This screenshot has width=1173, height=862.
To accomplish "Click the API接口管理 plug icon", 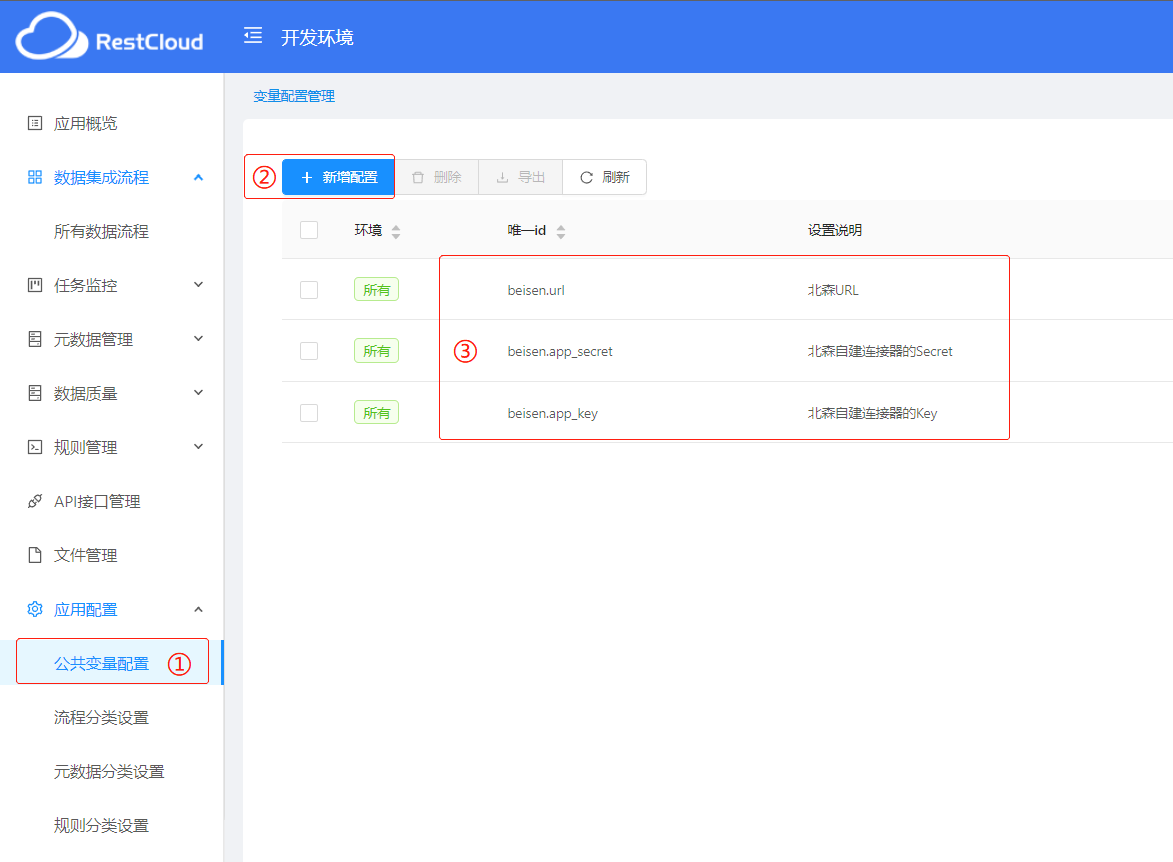I will click(35, 501).
